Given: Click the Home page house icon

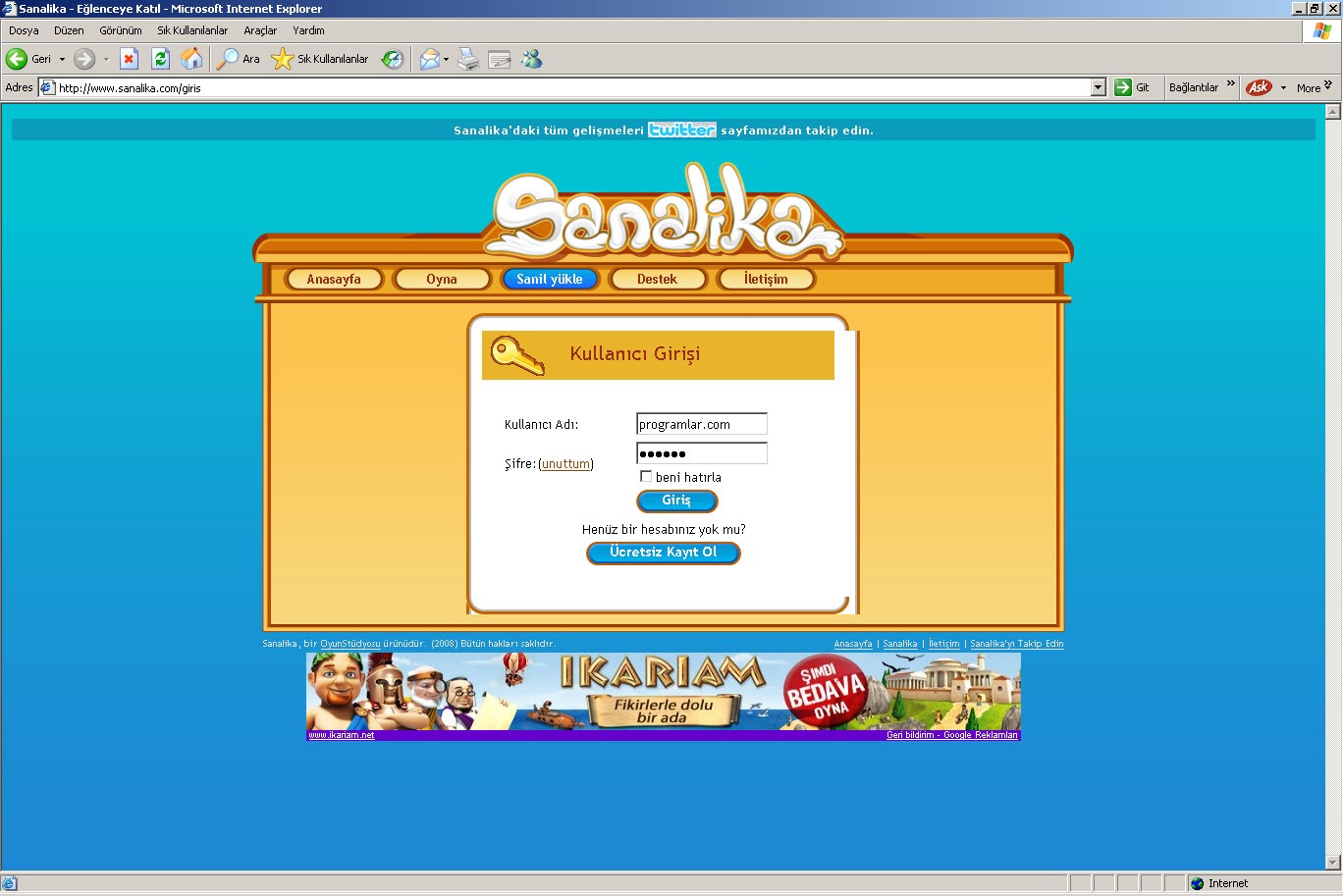Looking at the screenshot, I should click(x=192, y=59).
